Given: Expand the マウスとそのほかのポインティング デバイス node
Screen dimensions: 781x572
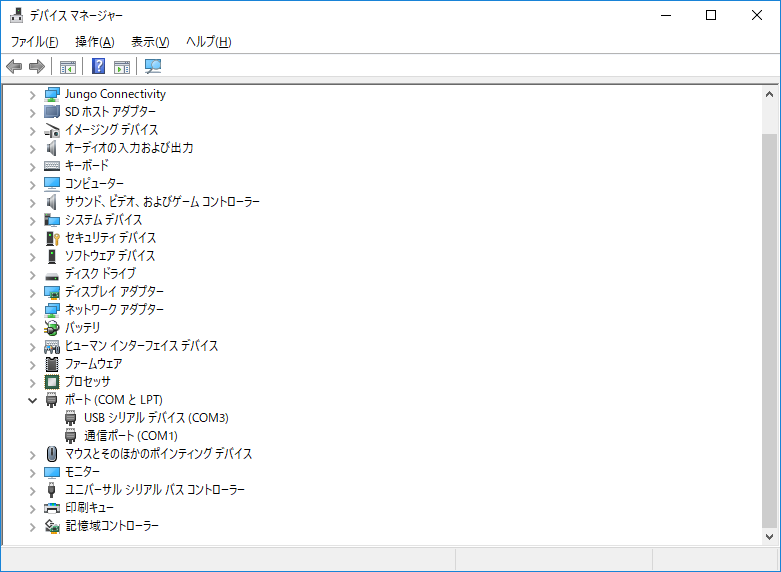Looking at the screenshot, I should [x=32, y=454].
